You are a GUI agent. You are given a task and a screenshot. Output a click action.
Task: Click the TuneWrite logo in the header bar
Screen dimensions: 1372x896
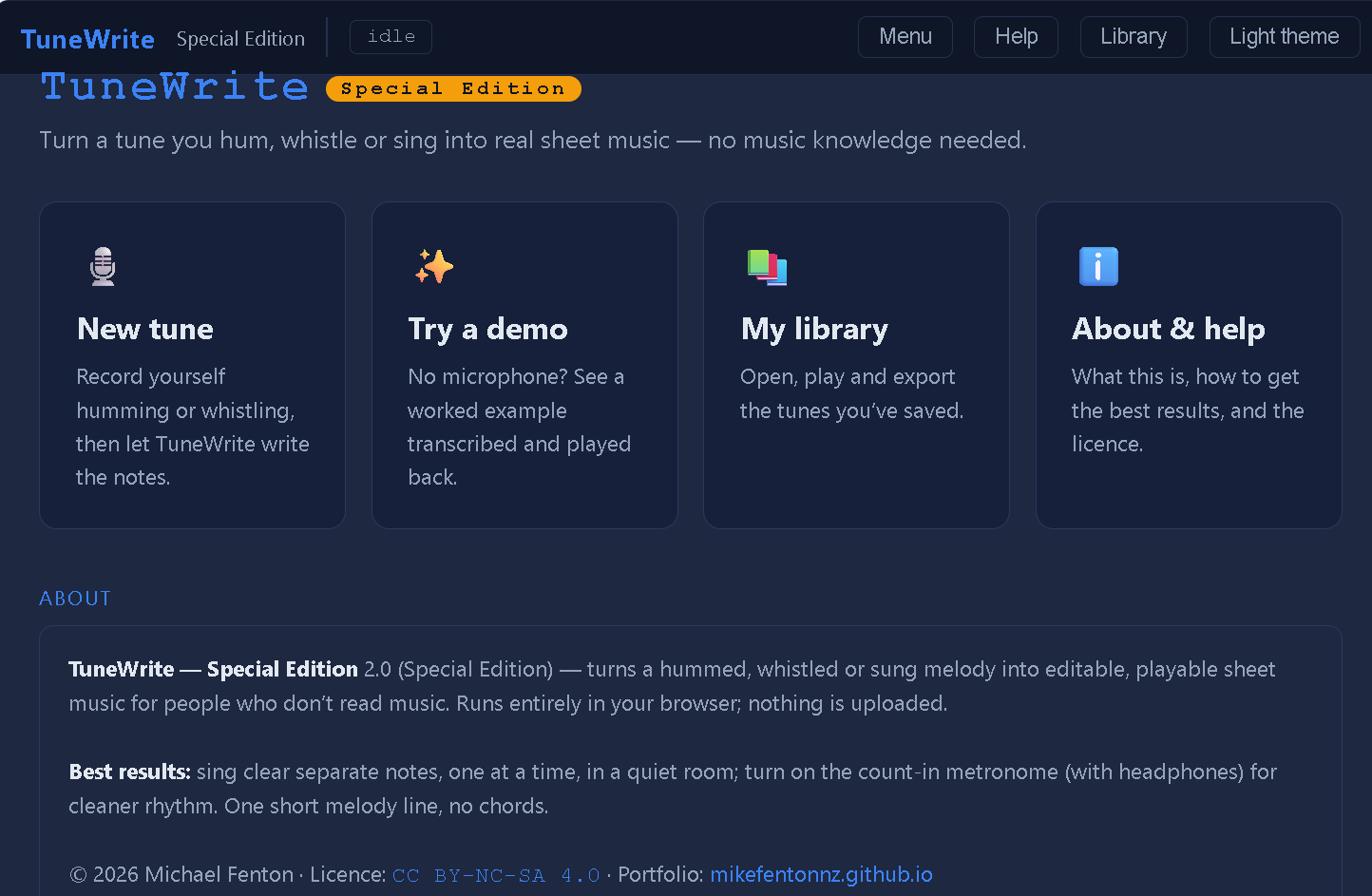(x=87, y=39)
